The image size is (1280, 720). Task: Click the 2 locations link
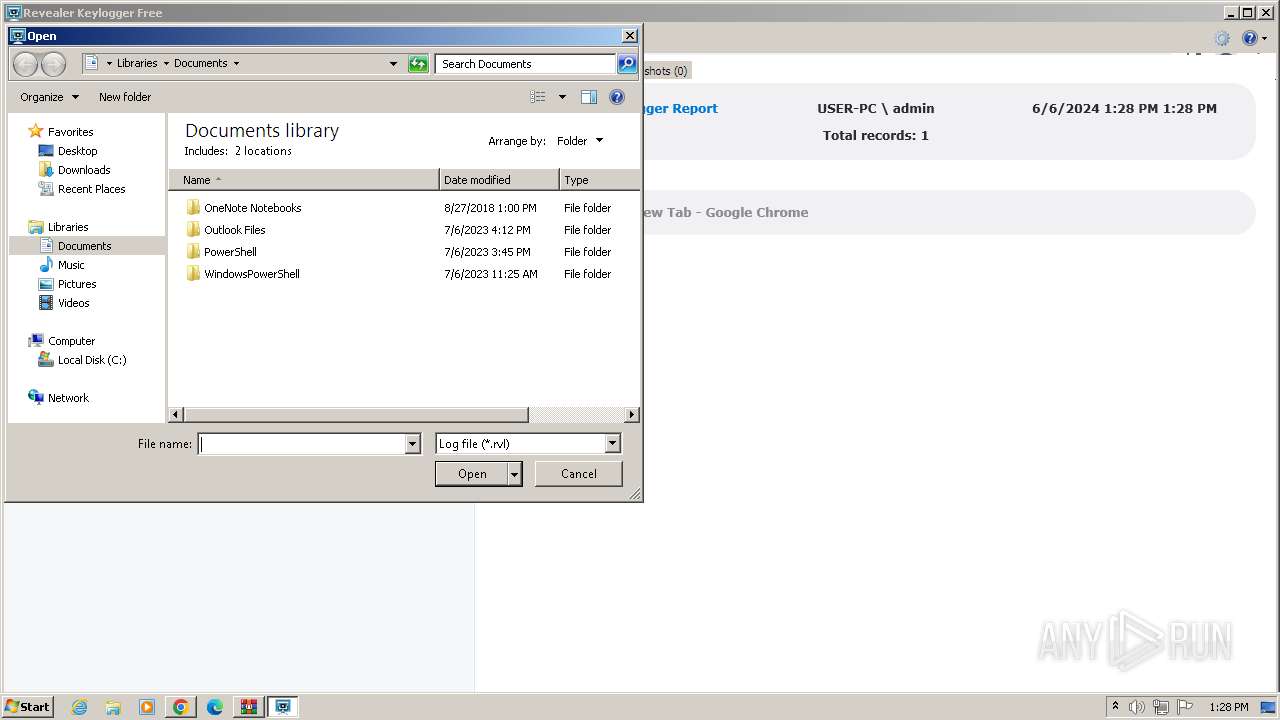tap(263, 151)
